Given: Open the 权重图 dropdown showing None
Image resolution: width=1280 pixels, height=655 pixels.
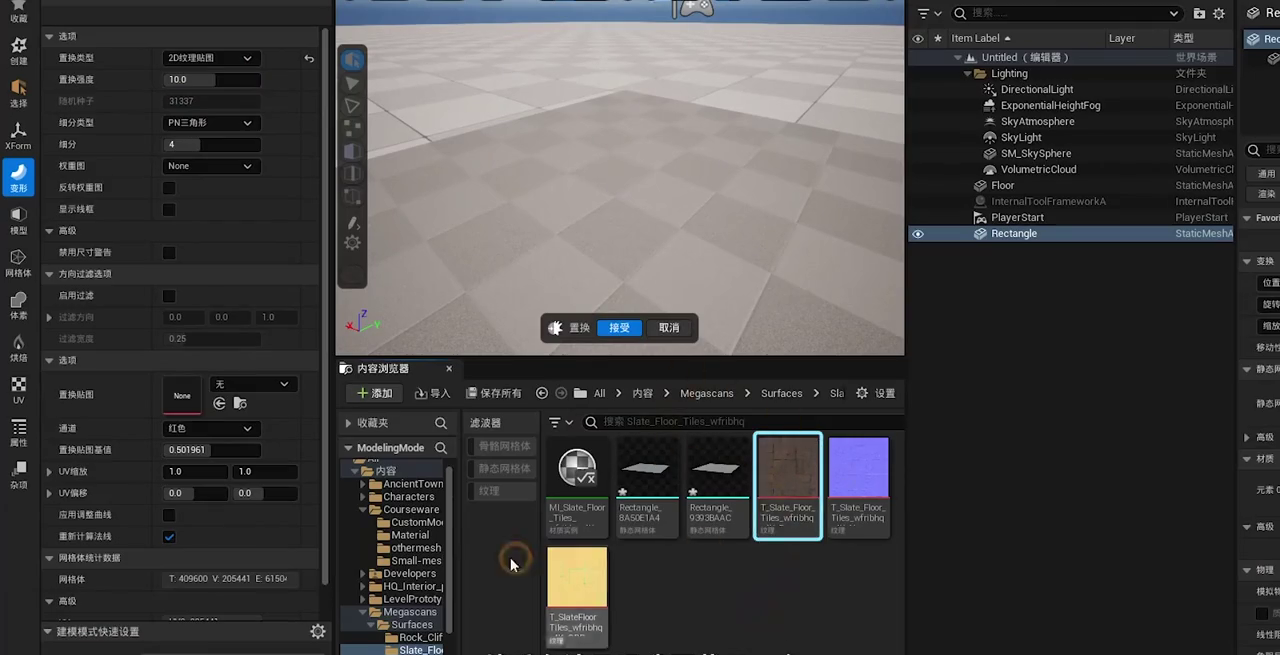Looking at the screenshot, I should 211,166.
